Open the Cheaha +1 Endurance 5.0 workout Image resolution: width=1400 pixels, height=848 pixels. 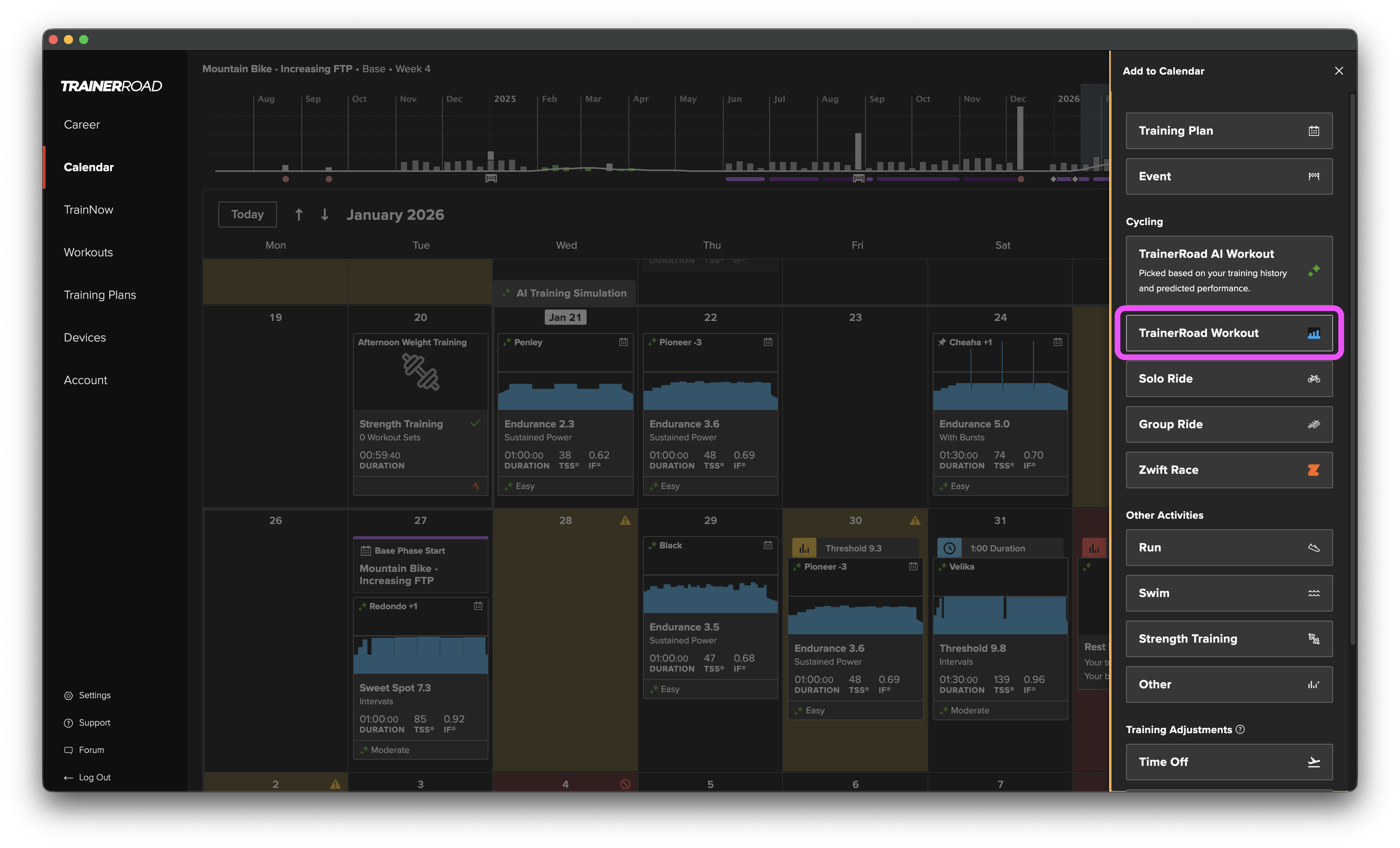(x=1000, y=414)
